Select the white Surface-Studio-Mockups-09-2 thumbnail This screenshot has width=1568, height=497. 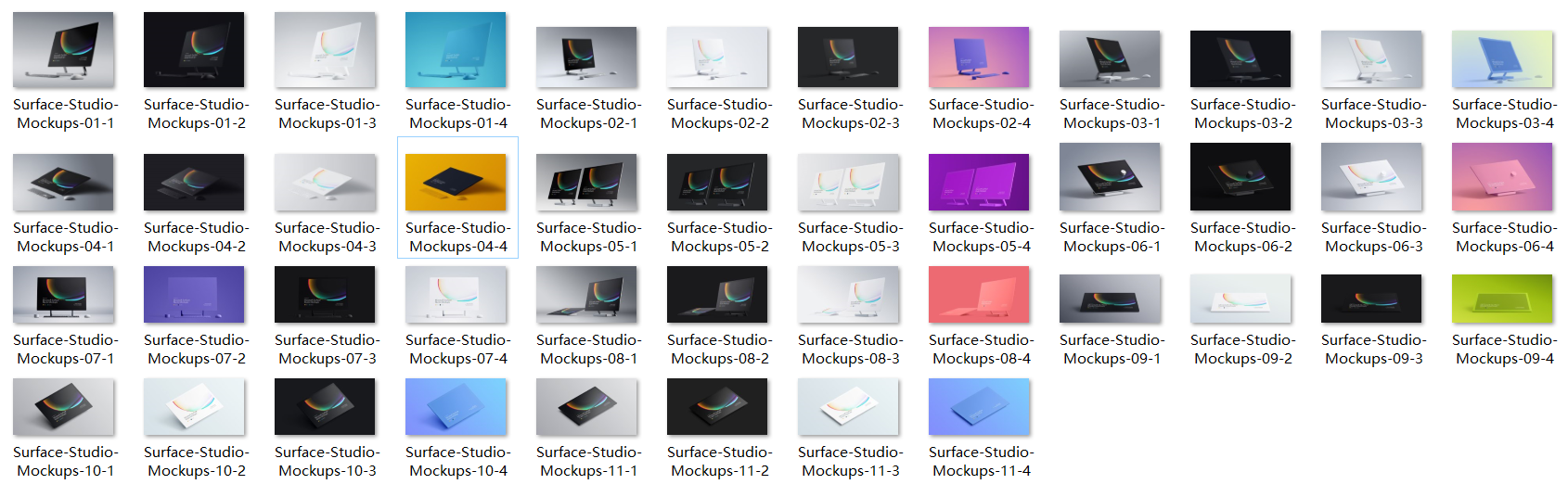coord(1240,299)
